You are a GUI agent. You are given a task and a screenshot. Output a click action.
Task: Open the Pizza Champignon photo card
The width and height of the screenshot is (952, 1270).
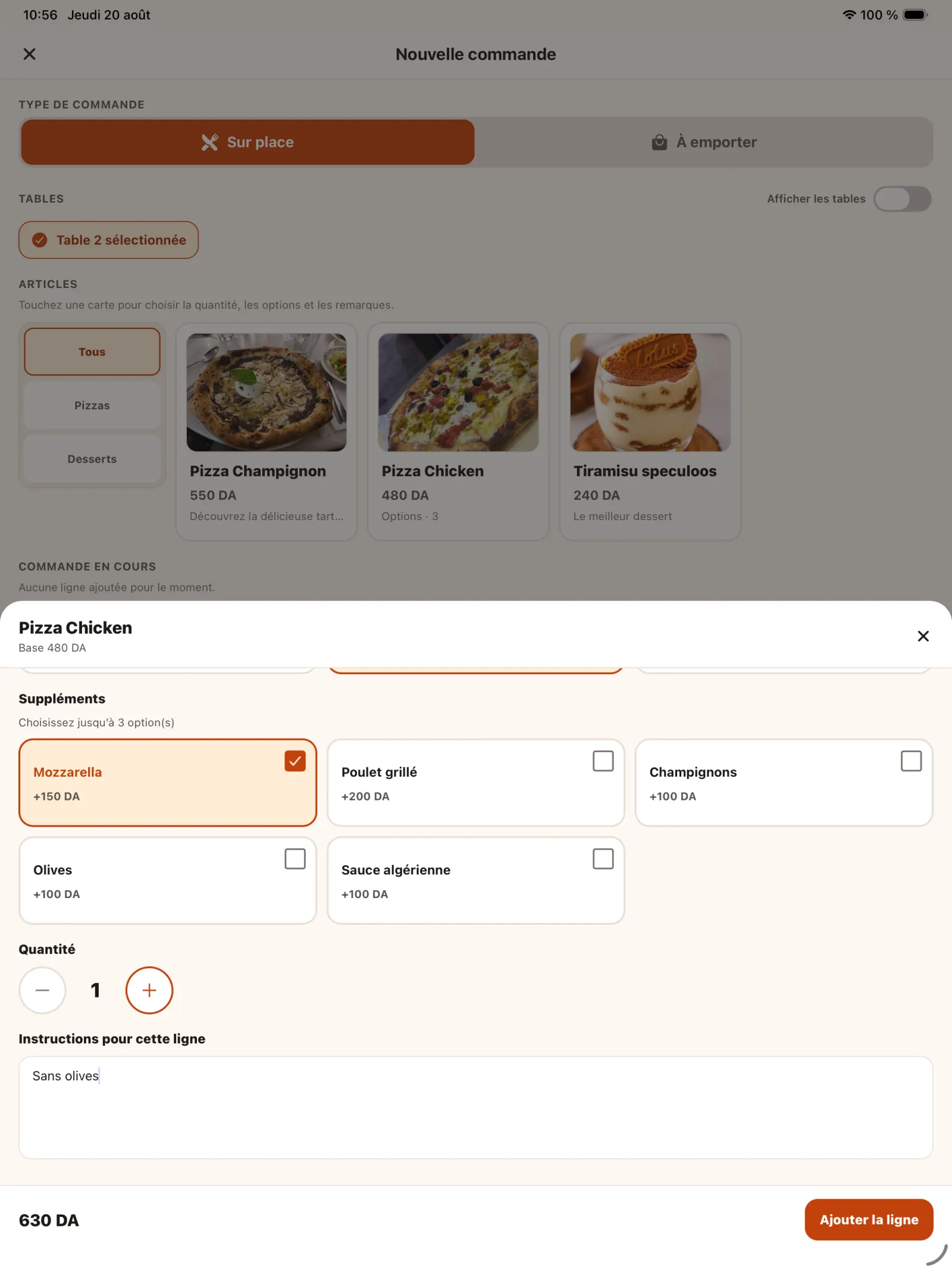click(267, 431)
